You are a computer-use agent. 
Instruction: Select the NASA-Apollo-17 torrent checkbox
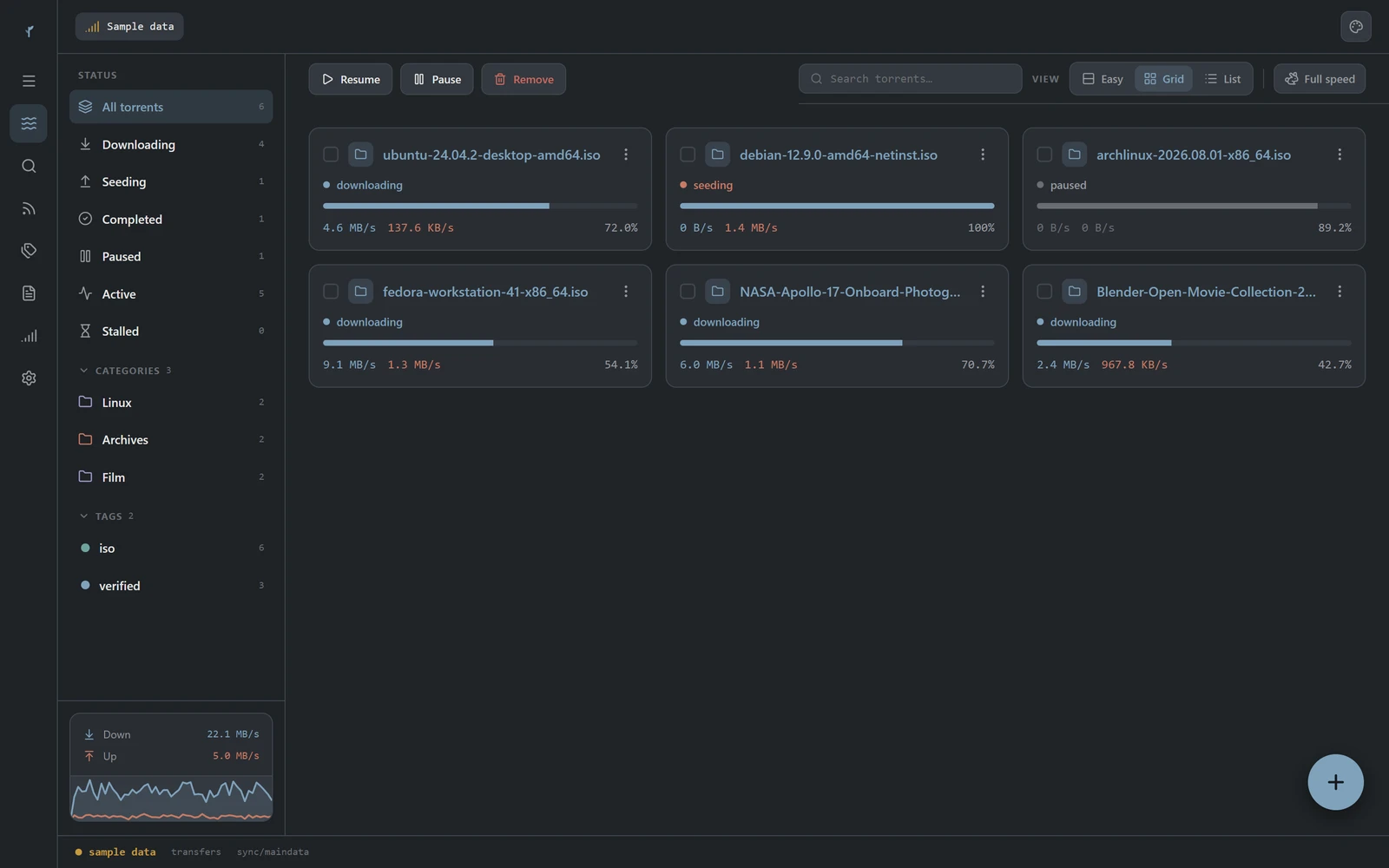pyautogui.click(x=688, y=292)
